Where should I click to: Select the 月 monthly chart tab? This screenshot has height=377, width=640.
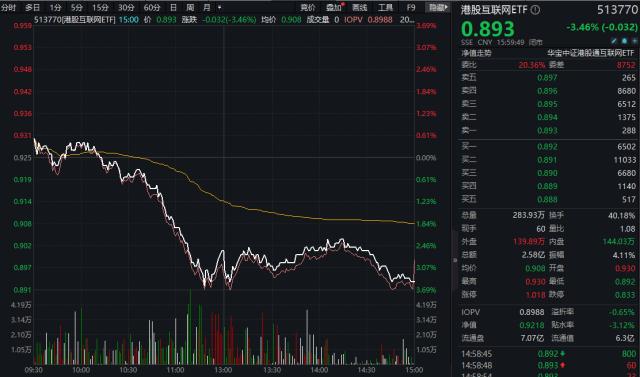coord(207,7)
